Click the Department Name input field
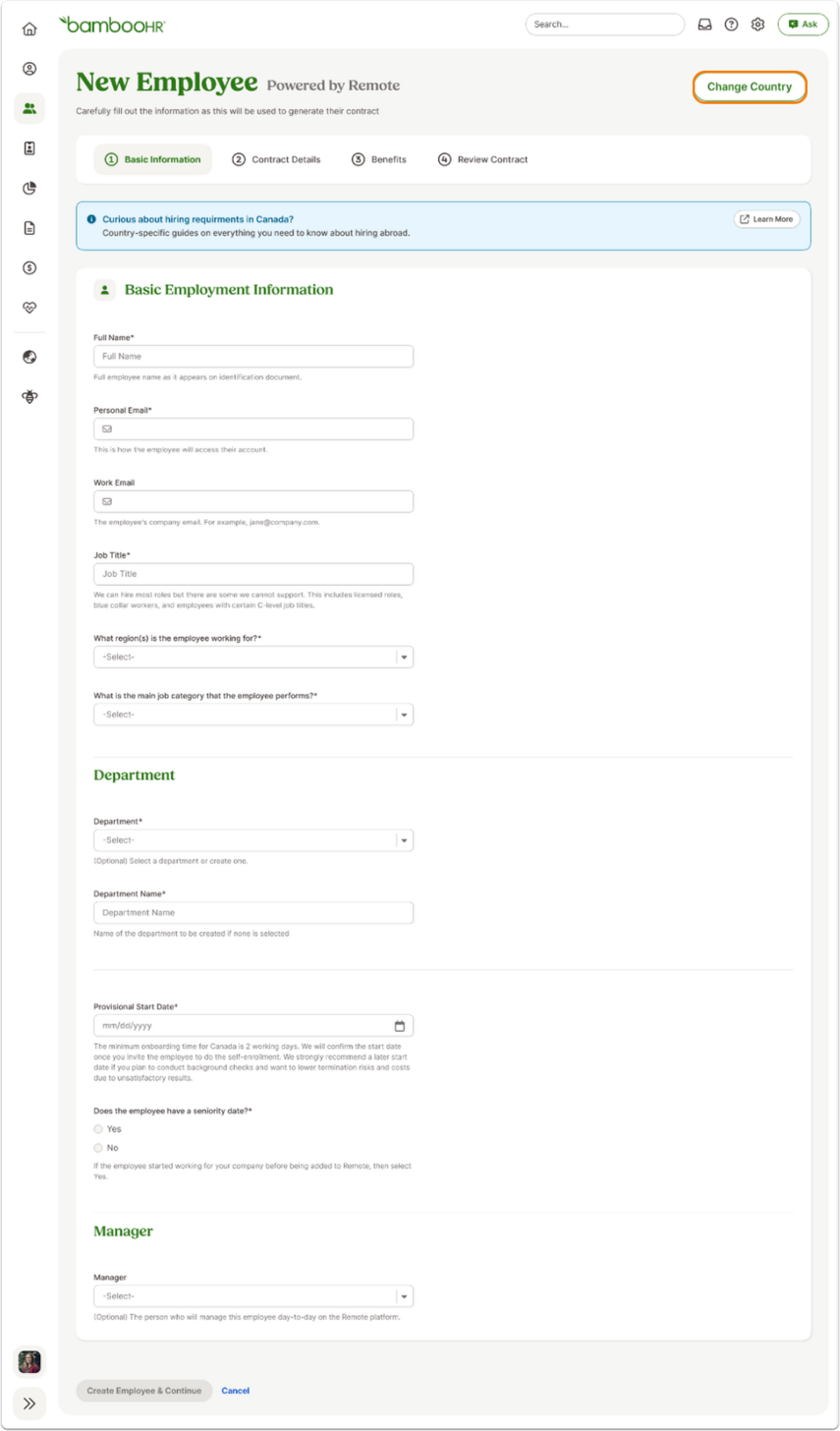This screenshot has height=1431, width=840. [253, 913]
